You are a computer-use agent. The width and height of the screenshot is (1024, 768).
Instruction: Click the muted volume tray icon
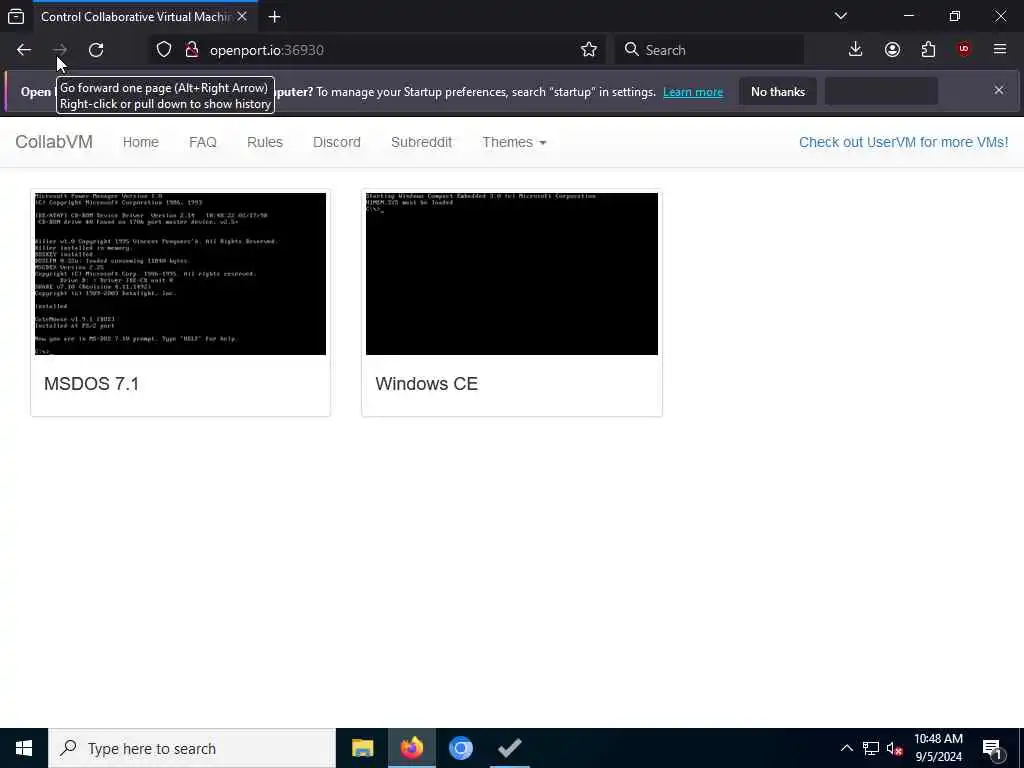pos(895,748)
